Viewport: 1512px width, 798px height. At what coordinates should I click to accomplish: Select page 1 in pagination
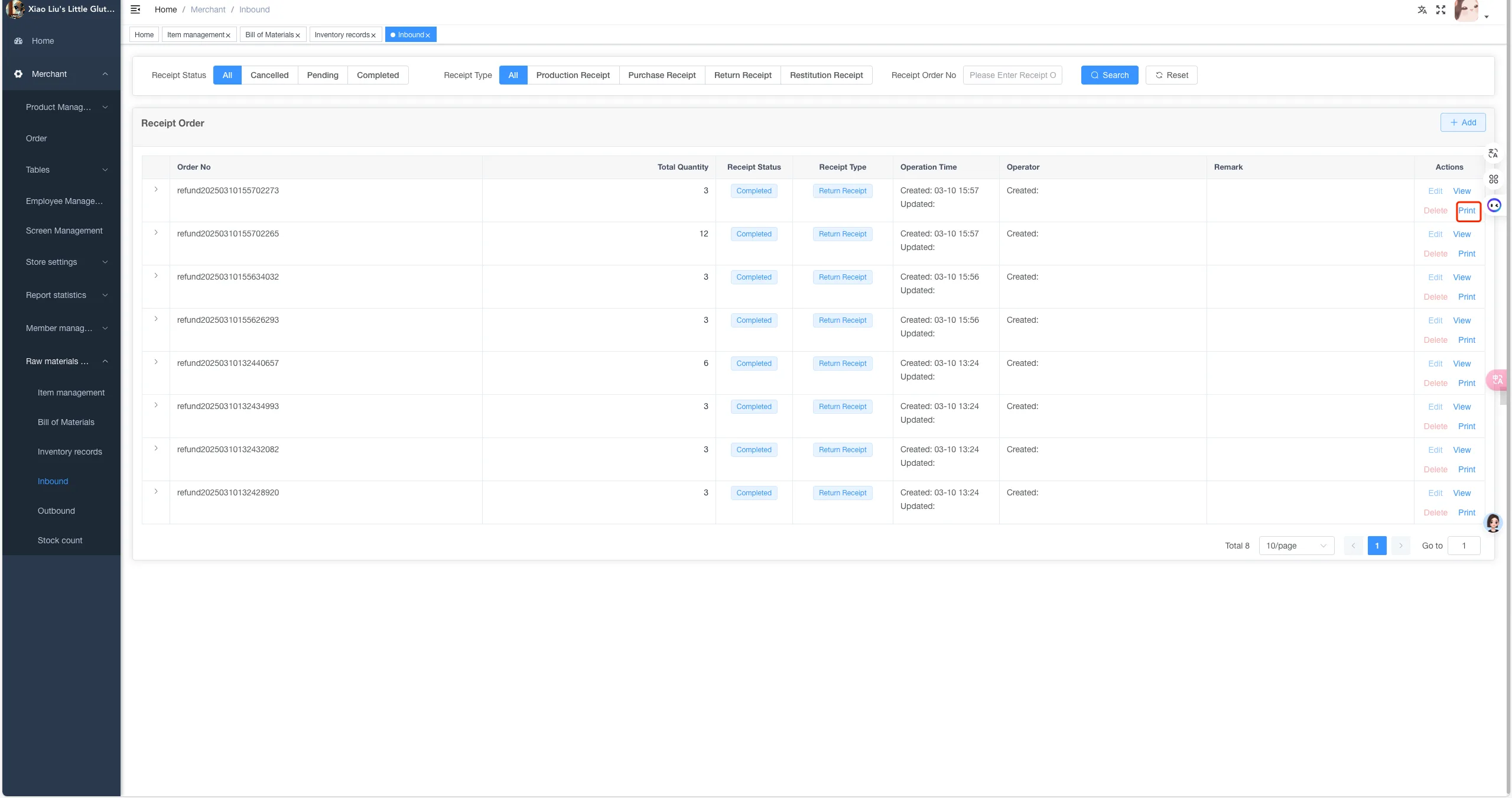tap(1377, 546)
